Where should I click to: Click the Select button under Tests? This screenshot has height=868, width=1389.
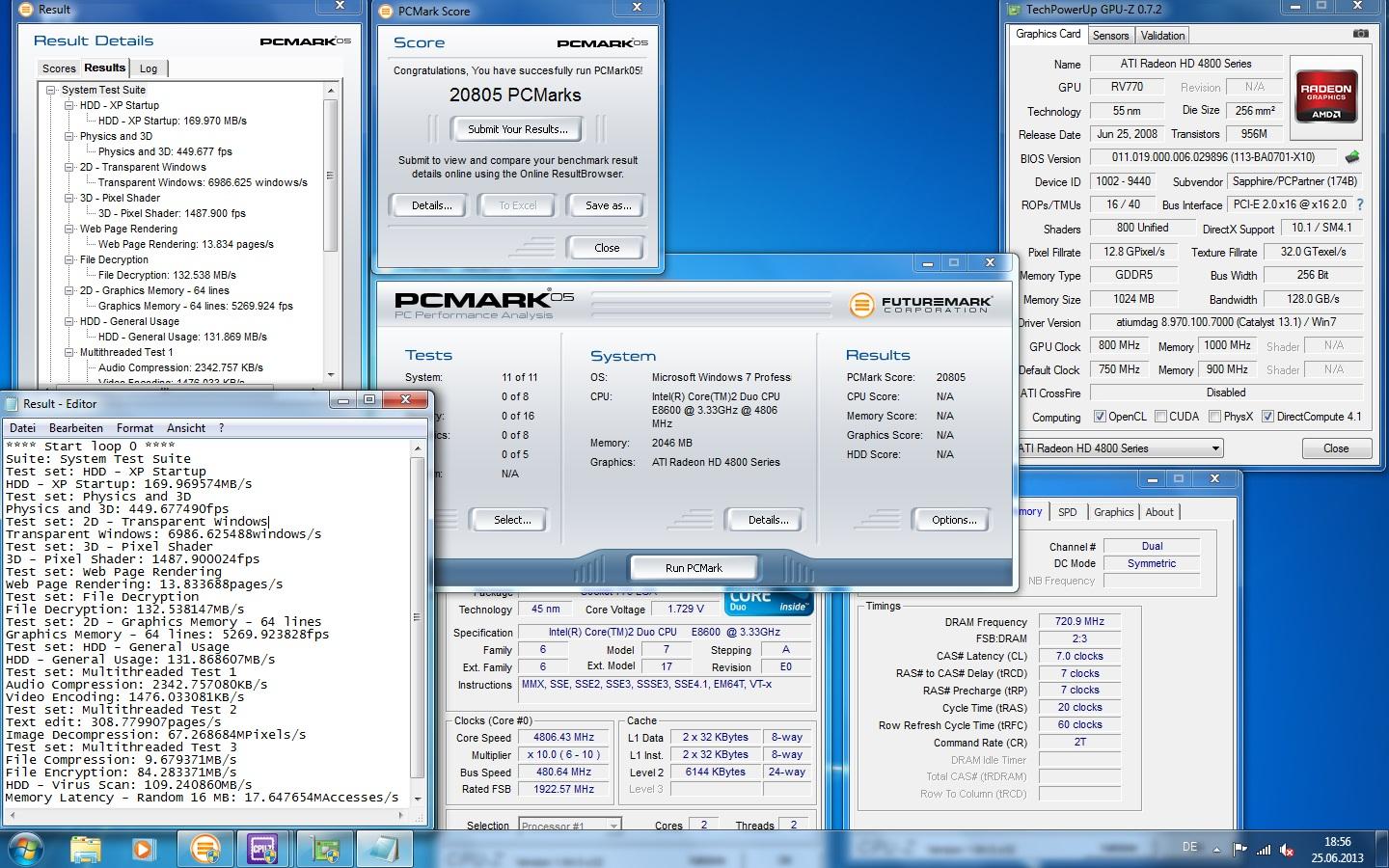tap(512, 520)
